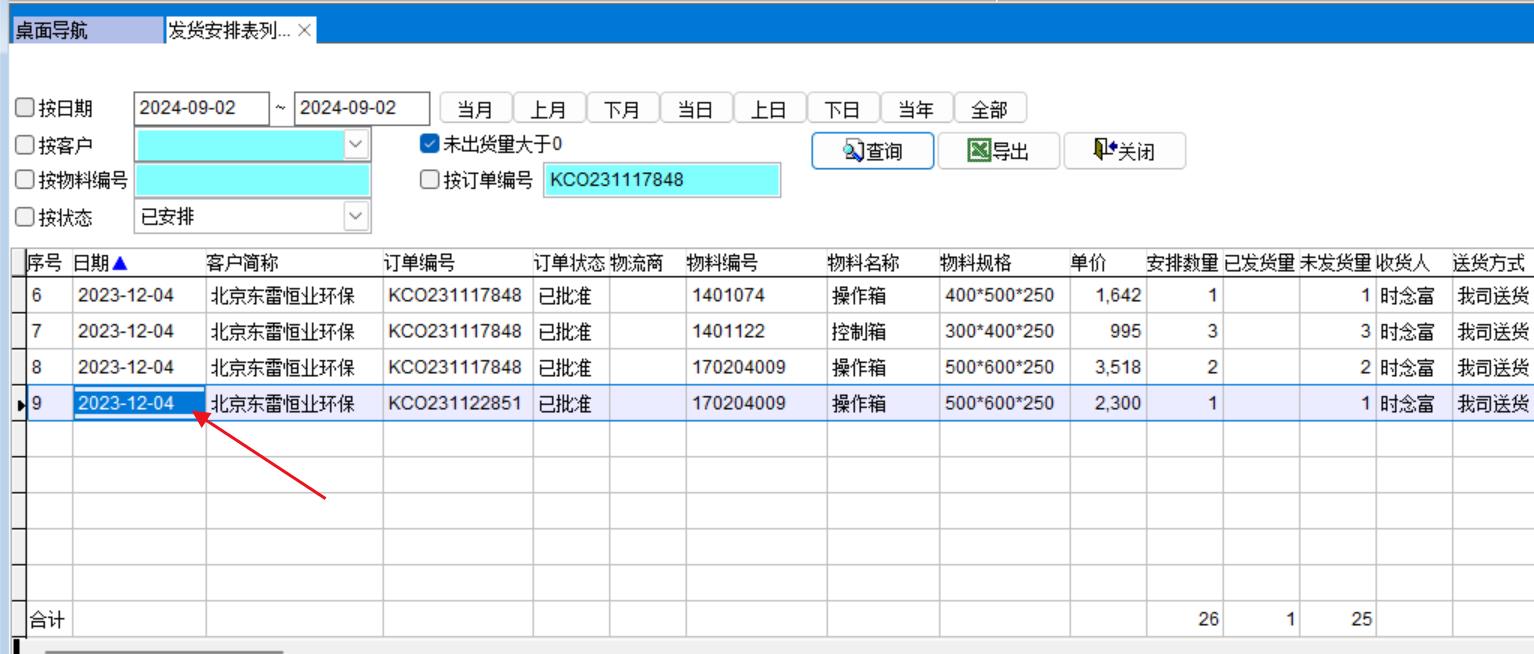This screenshot has width=1534, height=654.
Task: Click the 导出 Excel export button
Action: tap(998, 151)
